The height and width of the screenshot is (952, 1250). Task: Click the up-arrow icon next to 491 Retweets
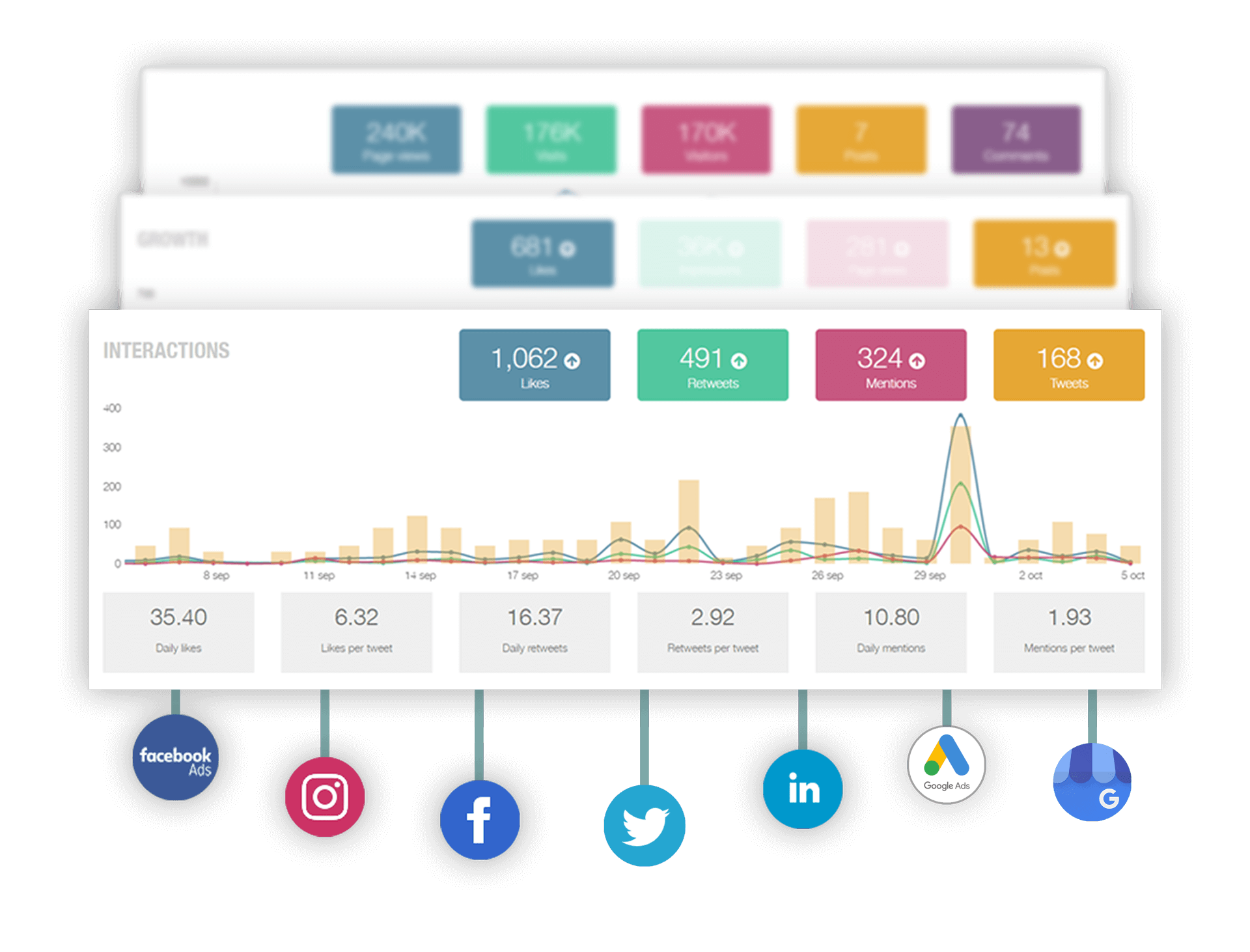point(739,361)
